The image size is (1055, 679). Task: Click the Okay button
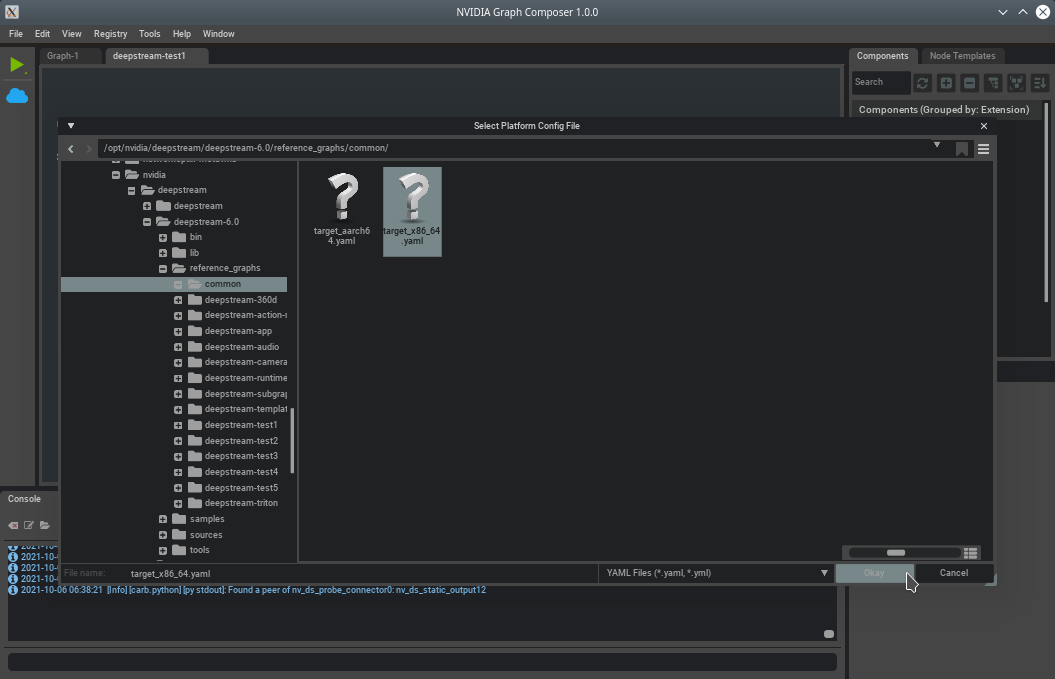873,573
